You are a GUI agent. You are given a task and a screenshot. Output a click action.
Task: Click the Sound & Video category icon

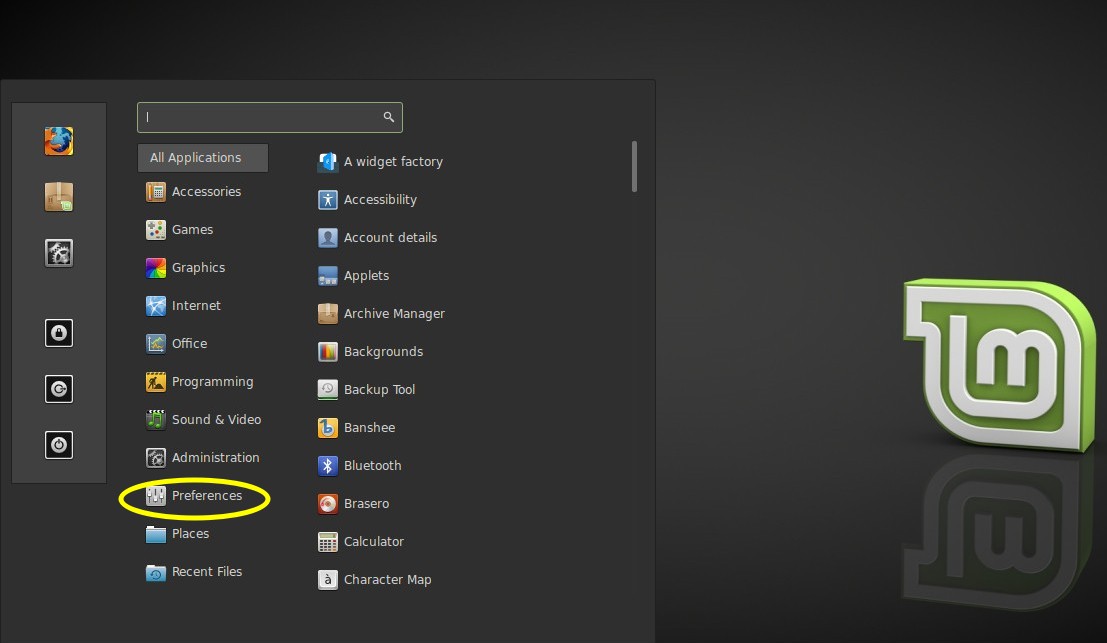tap(155, 419)
